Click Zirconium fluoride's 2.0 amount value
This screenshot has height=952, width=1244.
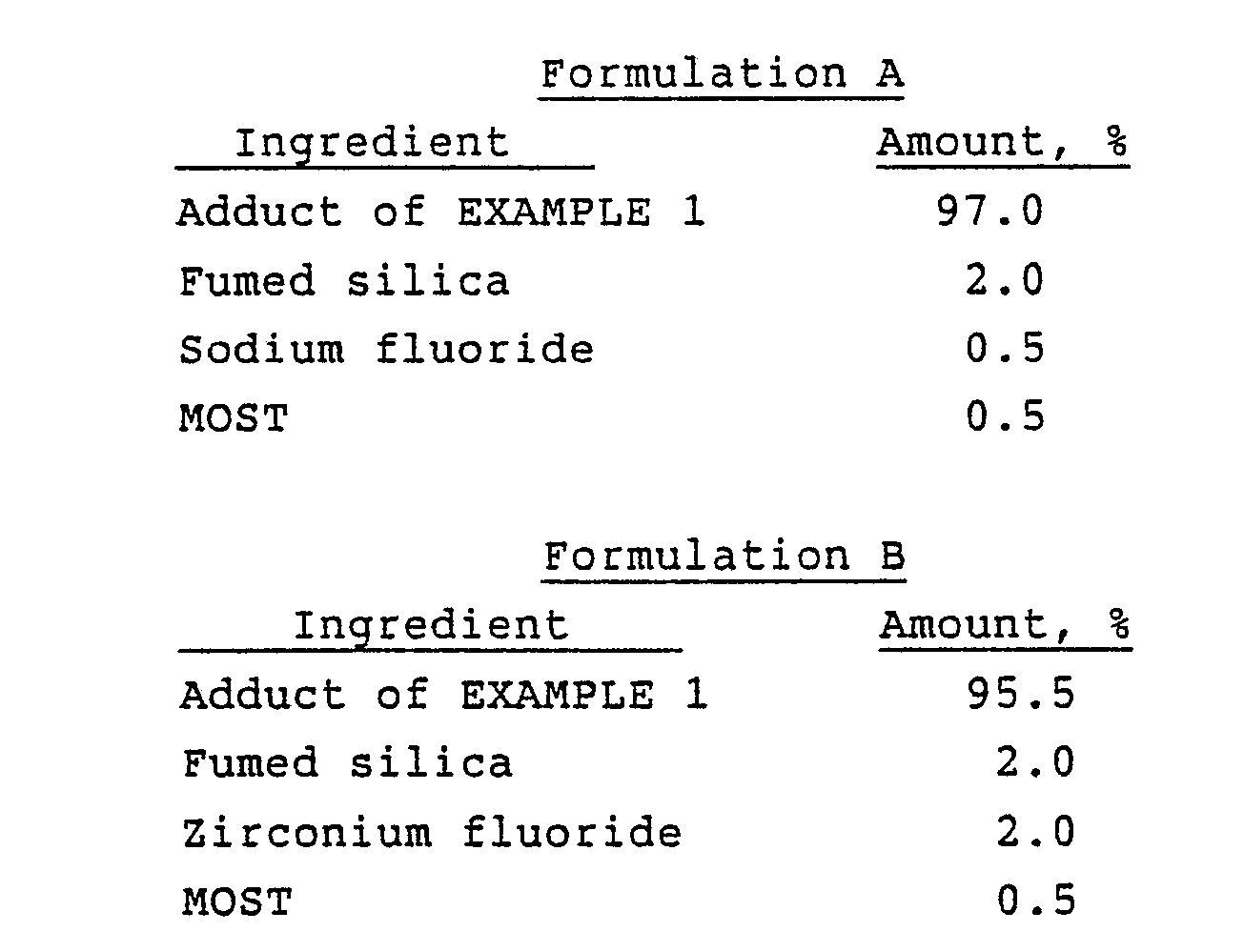pos(1036,833)
